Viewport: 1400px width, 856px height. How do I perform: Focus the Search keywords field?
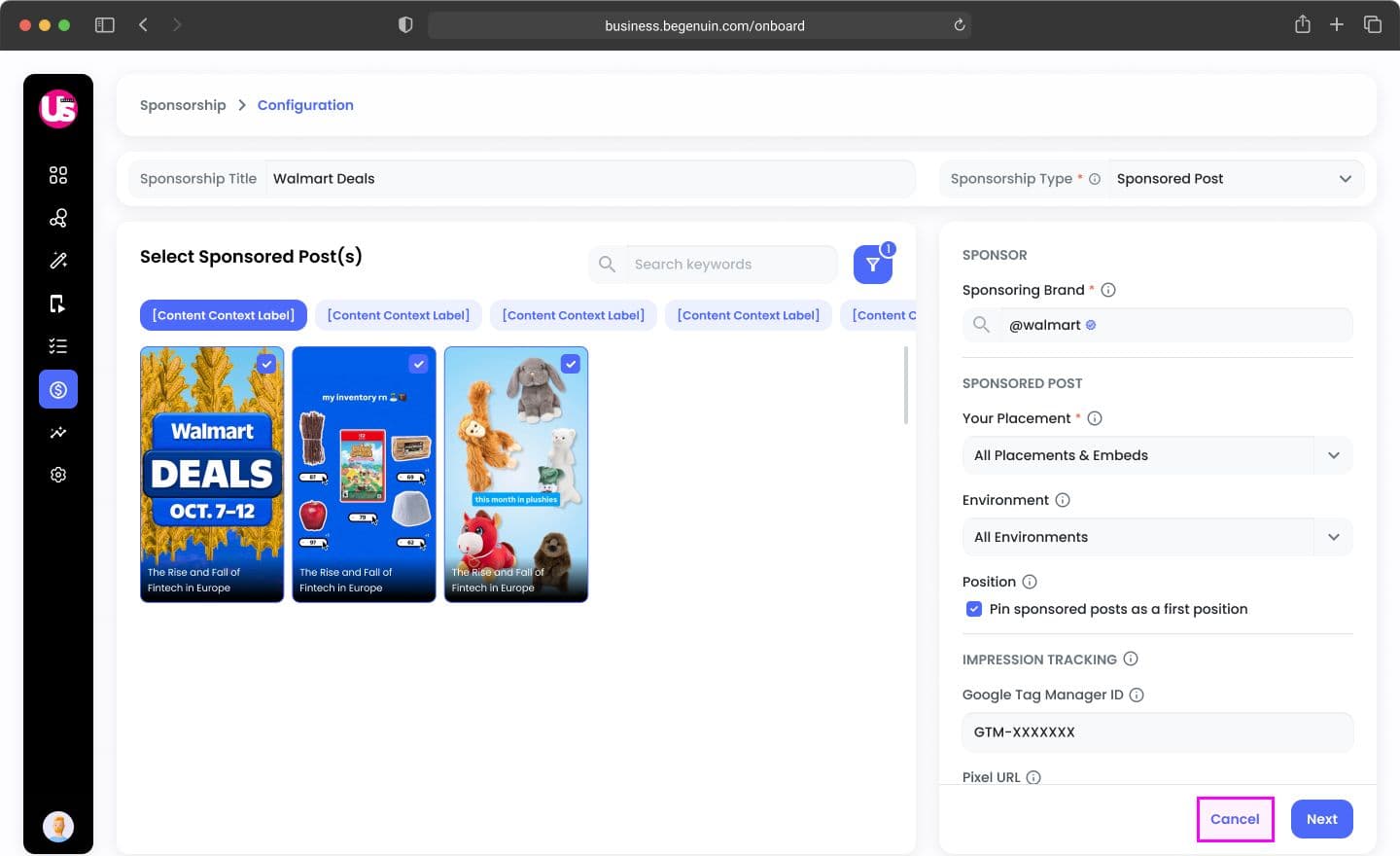tap(731, 265)
